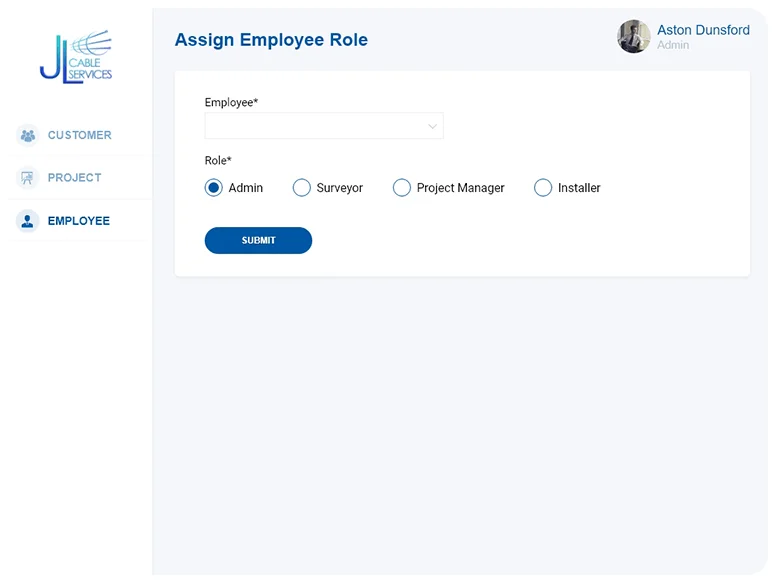Pick the Project Manager radio button
Image resolution: width=776 pixels, height=583 pixels.
coord(402,188)
